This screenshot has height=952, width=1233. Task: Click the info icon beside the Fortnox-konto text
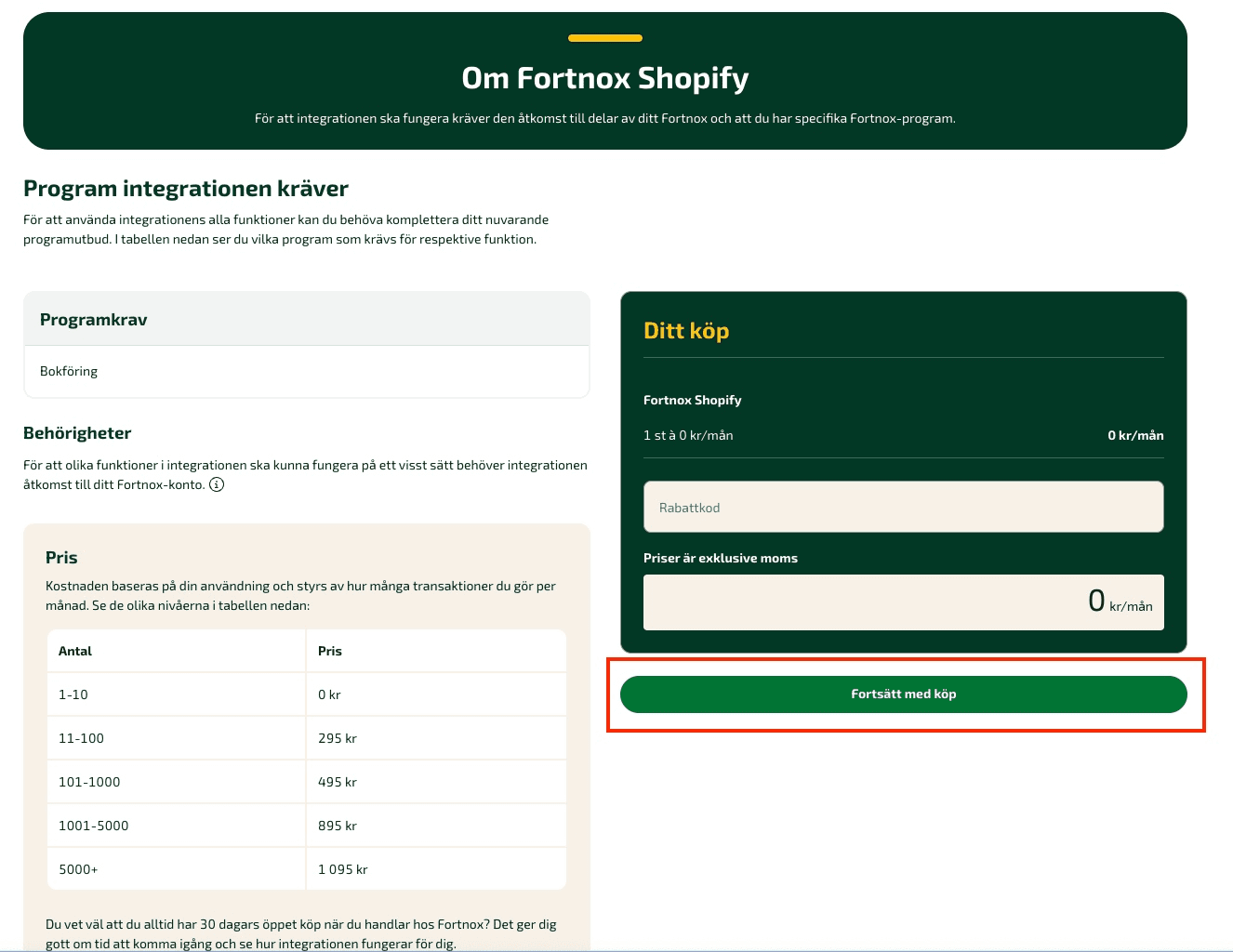tap(217, 484)
